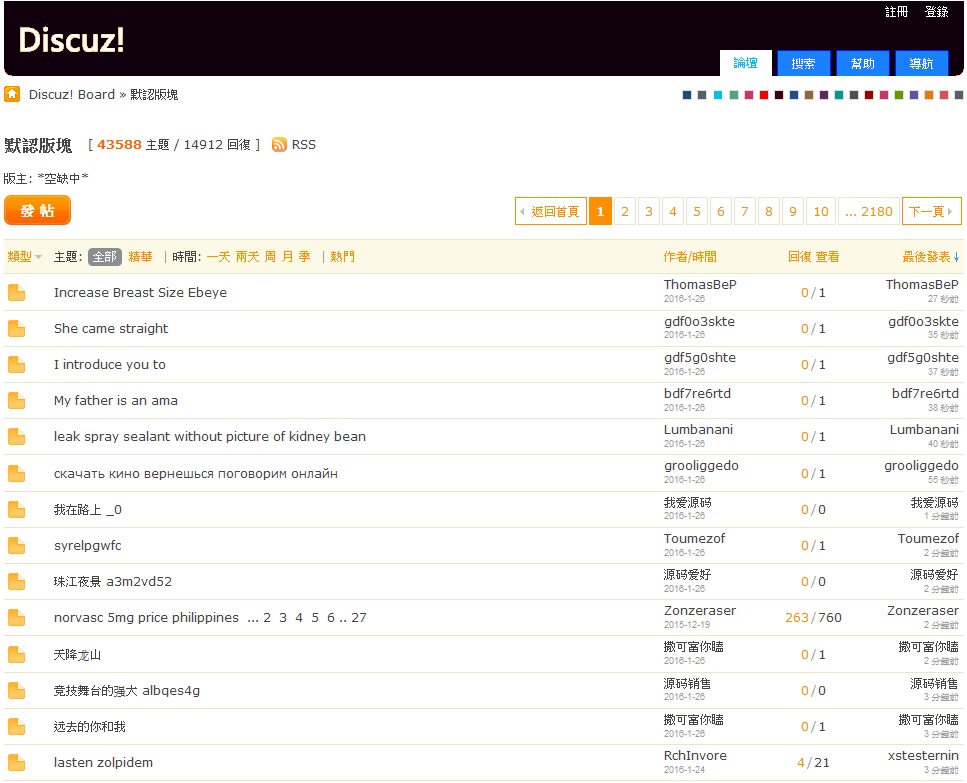Viewport: 967px width, 783px height.
Task: Open thread "天降龙山"
Action: point(77,654)
